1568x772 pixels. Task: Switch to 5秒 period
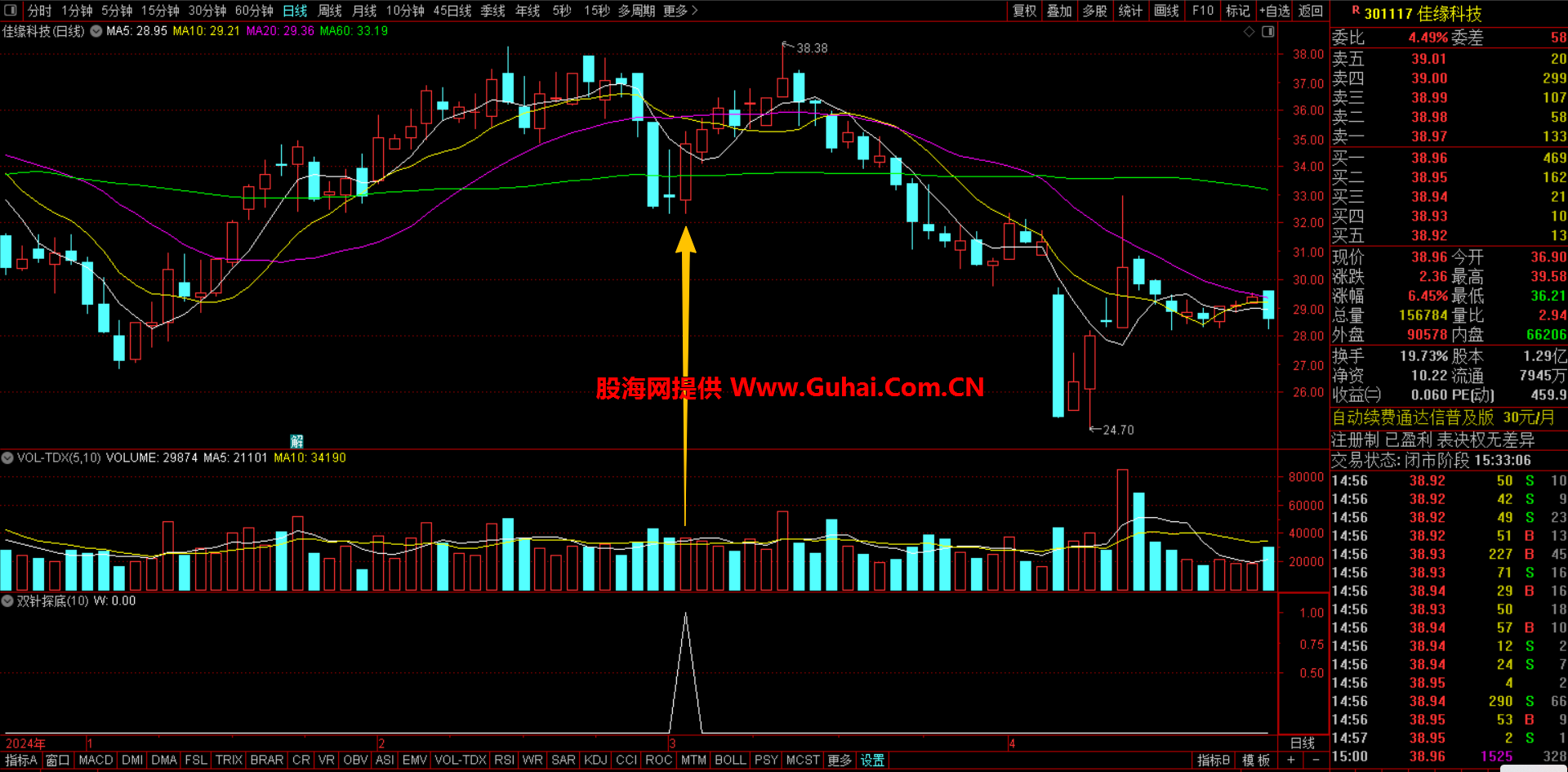click(x=562, y=11)
